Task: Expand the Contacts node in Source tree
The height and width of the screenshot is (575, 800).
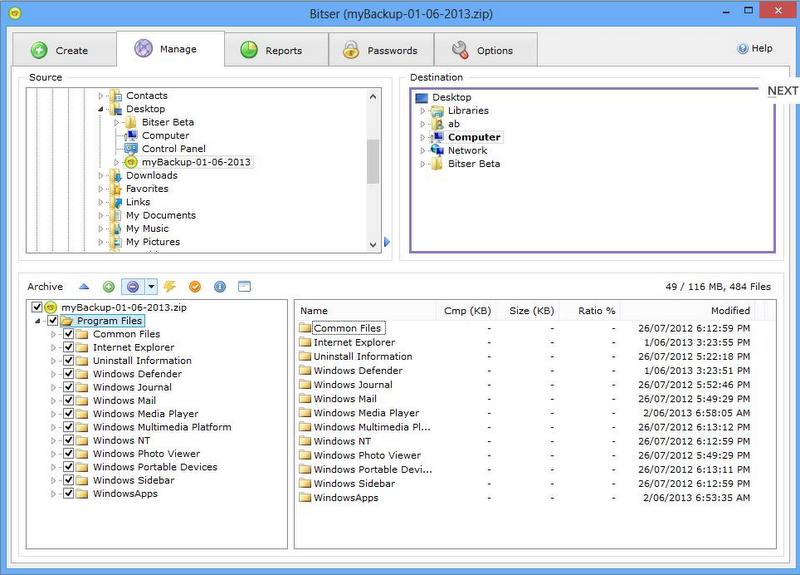Action: (x=101, y=95)
